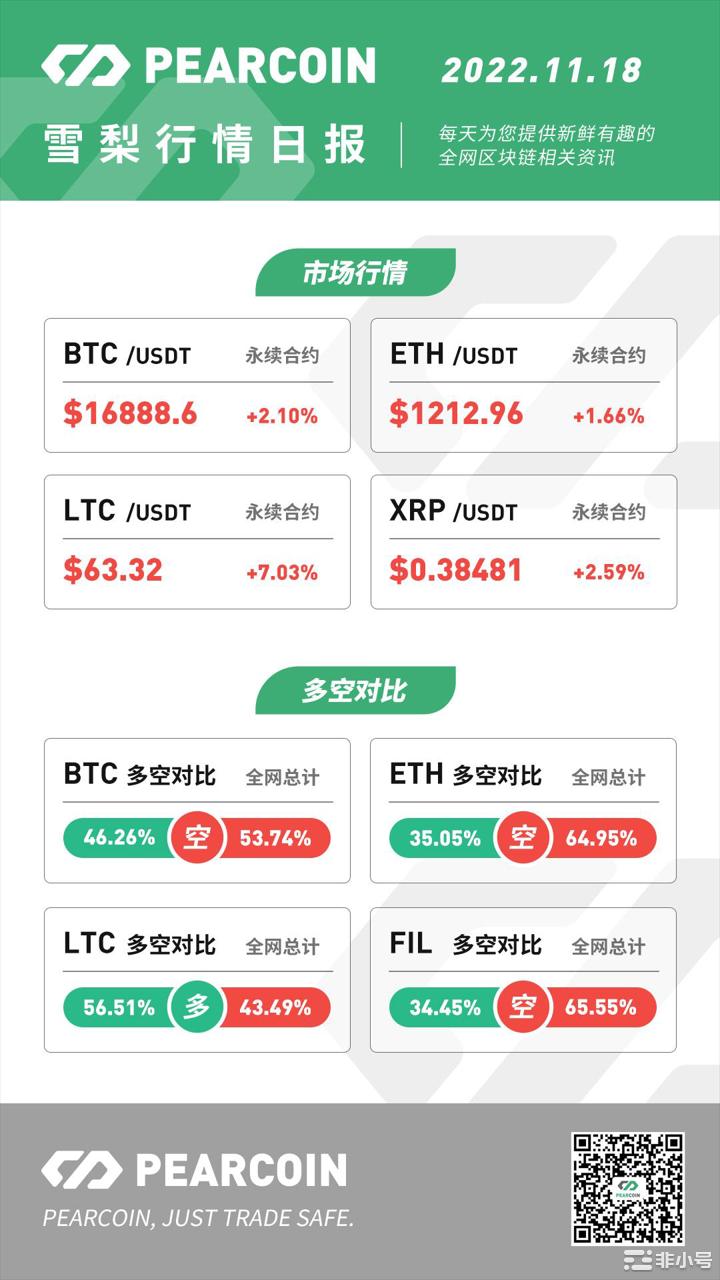Click the 雪梨行情日报 title text
Viewport: 720px width, 1280px height.
(205, 146)
